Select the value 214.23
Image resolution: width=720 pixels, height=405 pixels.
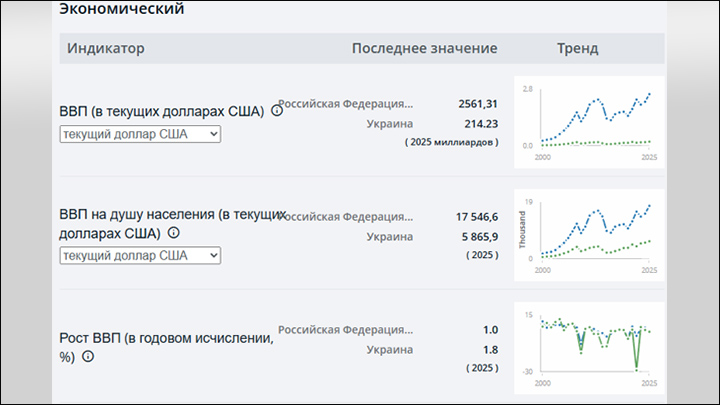[481, 124]
